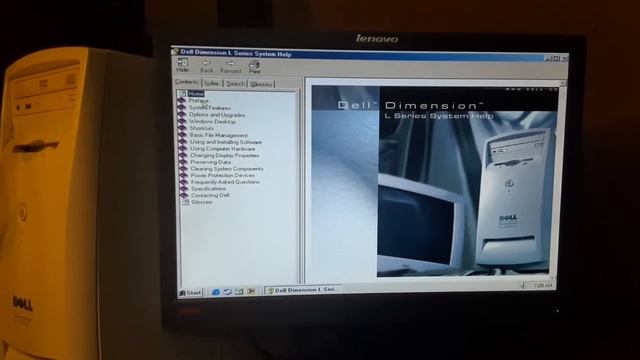Click the fourth quick launch icon
Image resolution: width=640 pixels, height=360 pixels.
[x=251, y=291]
